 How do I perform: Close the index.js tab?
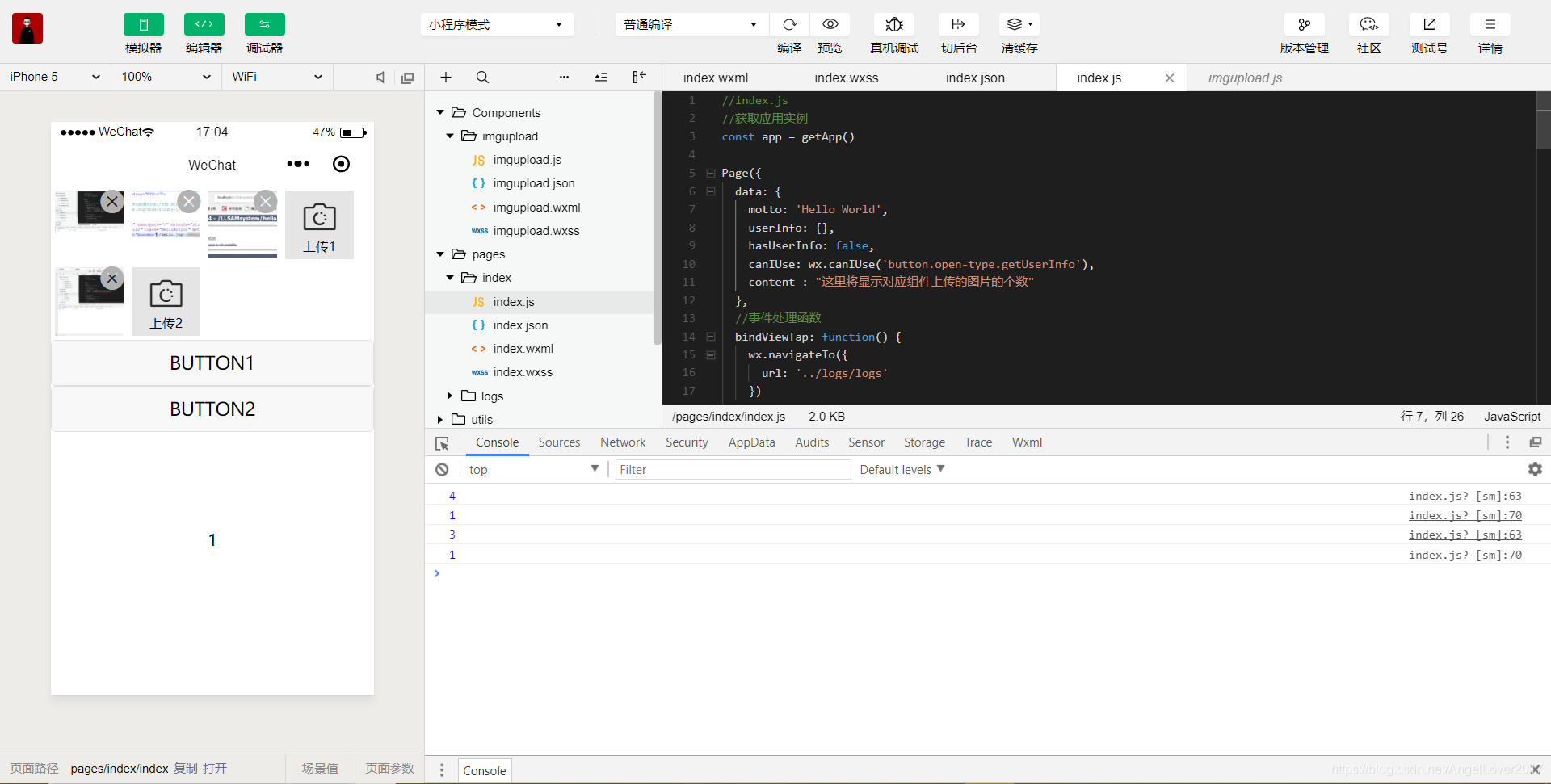tap(1169, 78)
